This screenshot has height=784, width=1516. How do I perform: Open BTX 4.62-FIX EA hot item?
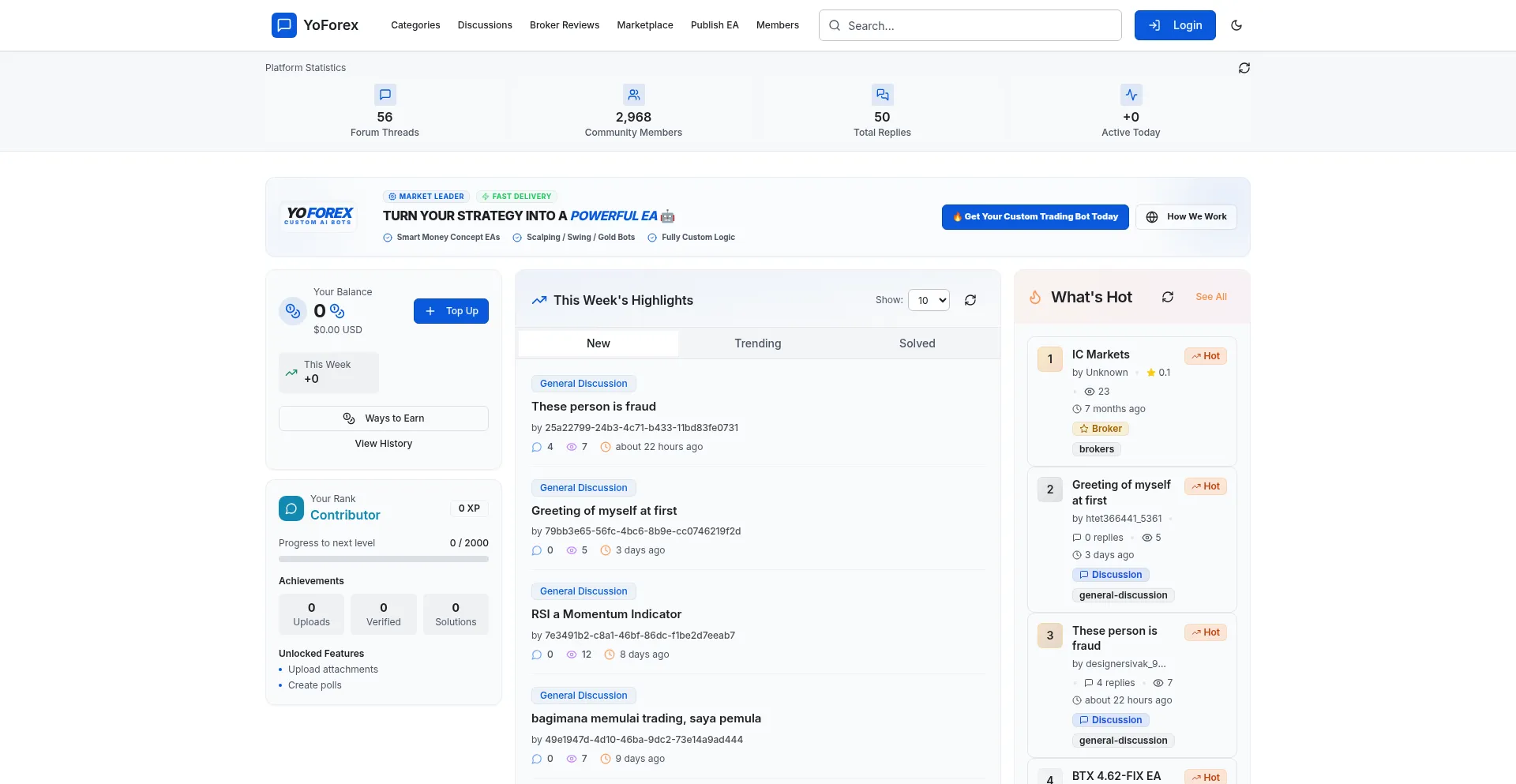pyautogui.click(x=1116, y=776)
